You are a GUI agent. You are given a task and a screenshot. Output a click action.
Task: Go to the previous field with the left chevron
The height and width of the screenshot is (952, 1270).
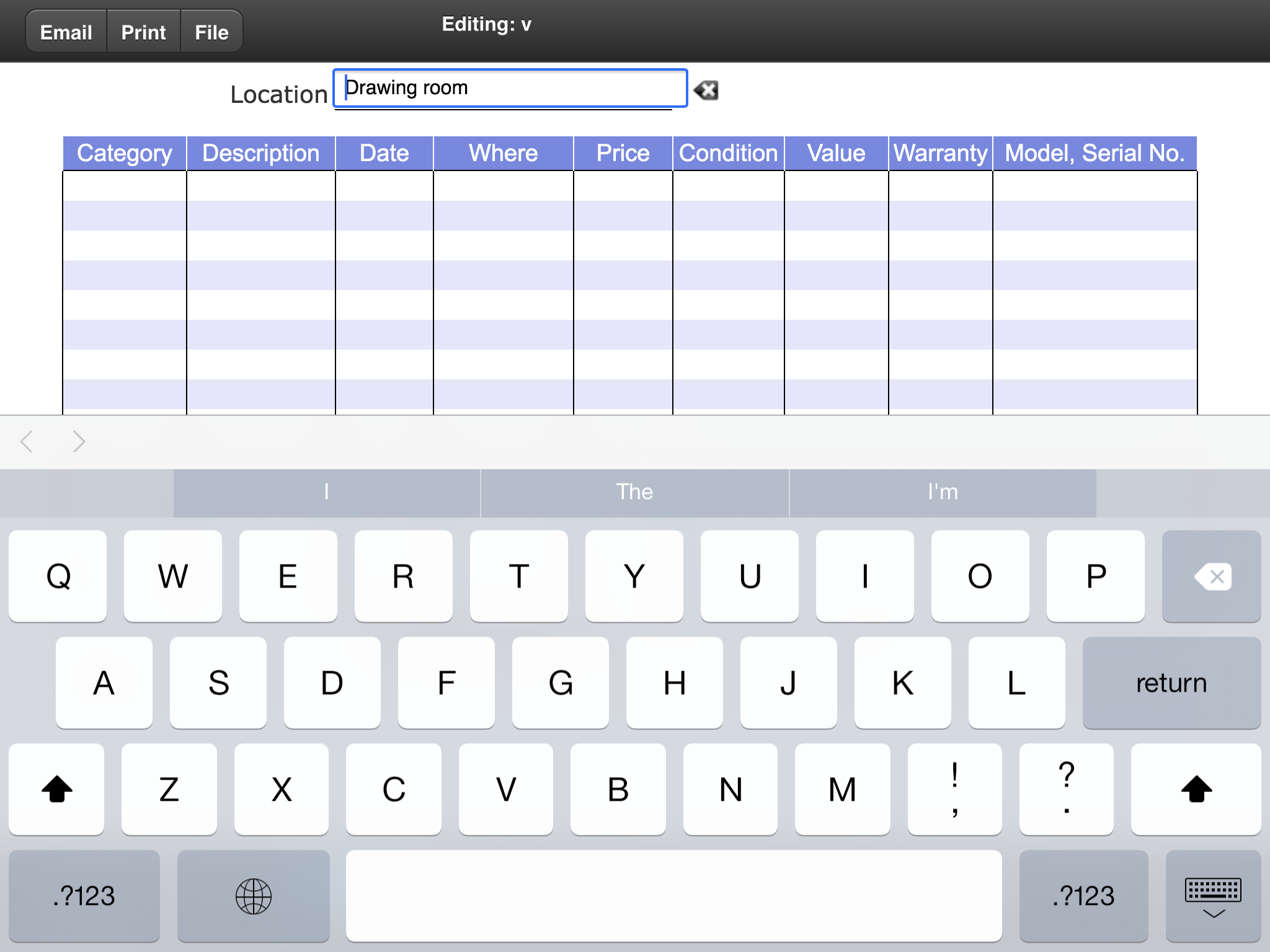[27, 441]
